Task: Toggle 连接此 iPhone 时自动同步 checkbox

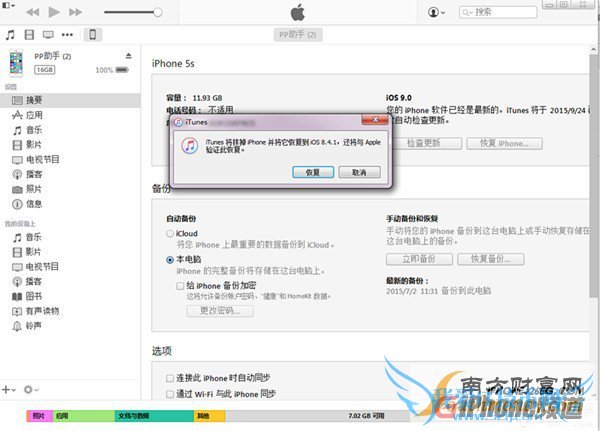Action: tap(170, 378)
